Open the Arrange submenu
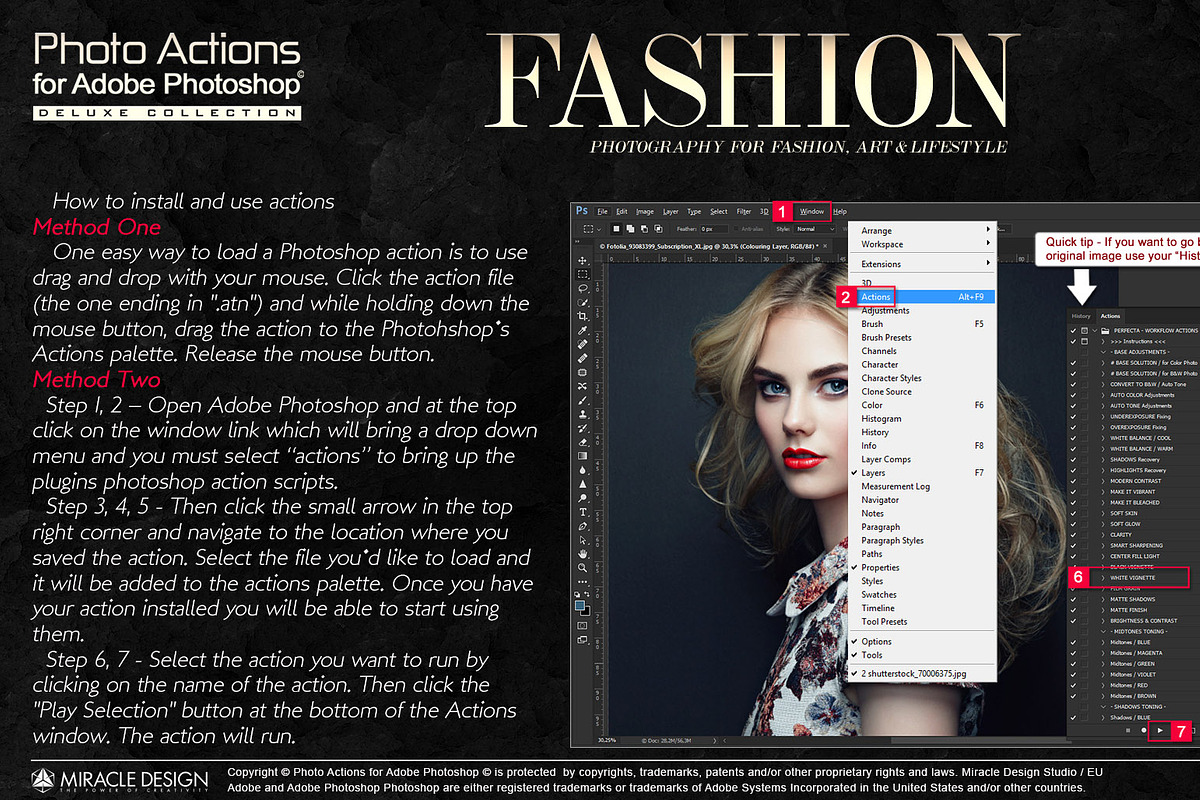This screenshot has width=1200, height=800. coord(924,230)
